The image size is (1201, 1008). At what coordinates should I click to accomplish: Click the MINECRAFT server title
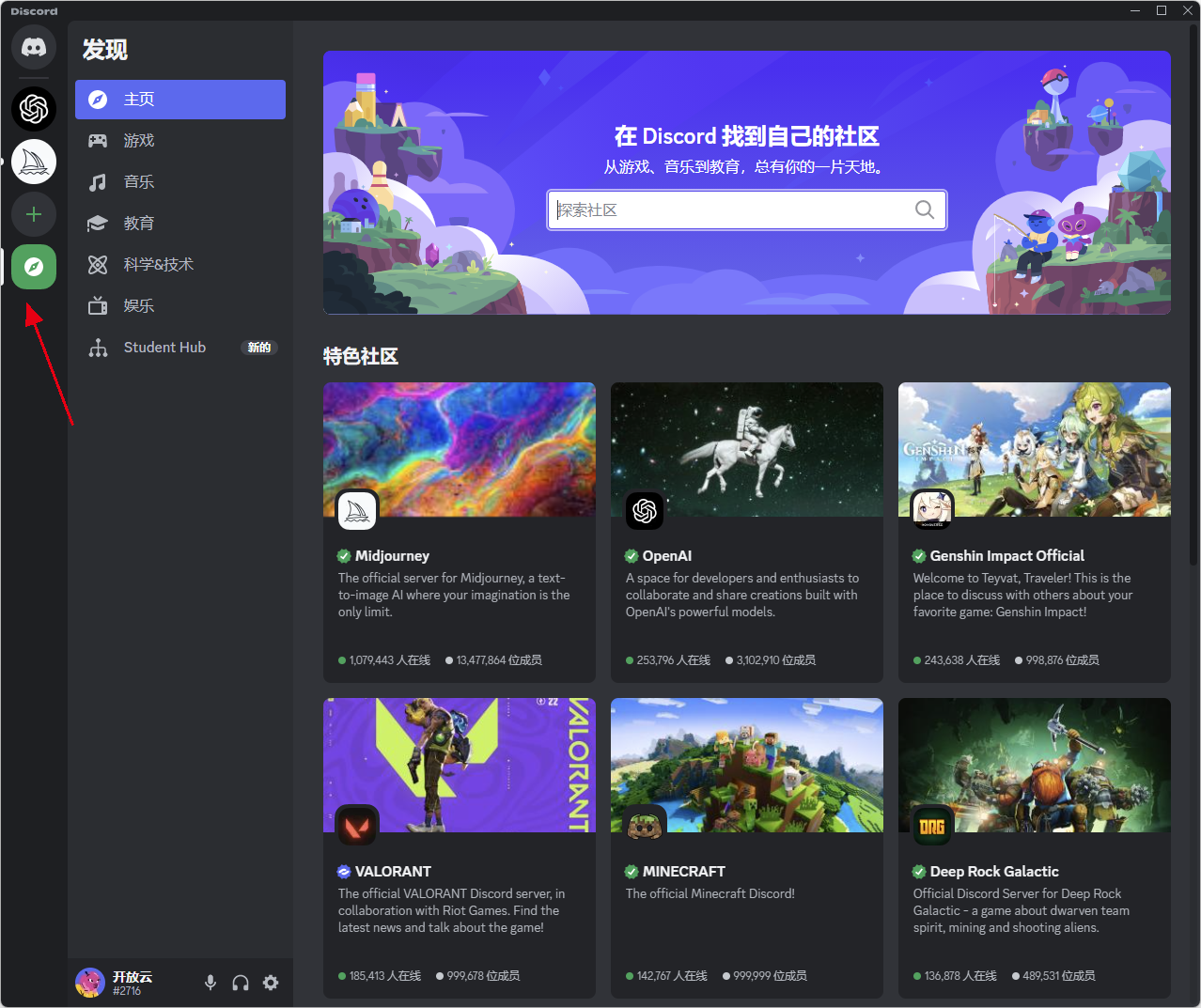[x=684, y=872]
